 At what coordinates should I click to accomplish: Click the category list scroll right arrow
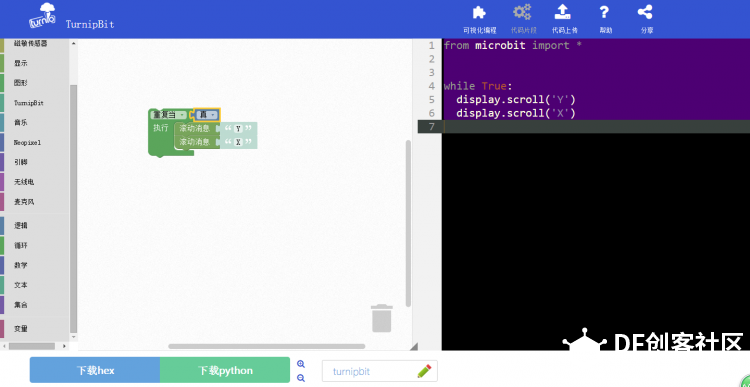(66, 346)
